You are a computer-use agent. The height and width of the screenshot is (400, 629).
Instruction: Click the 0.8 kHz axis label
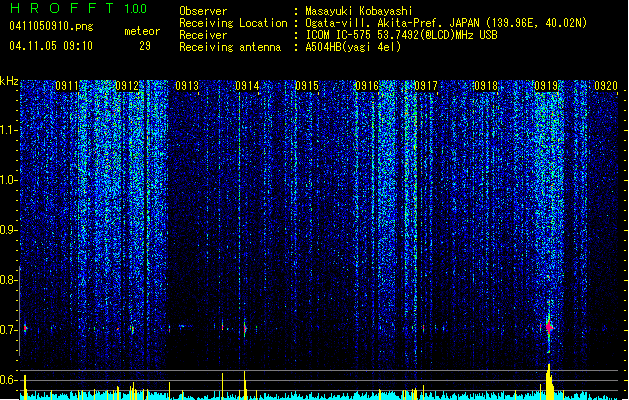click(8, 280)
